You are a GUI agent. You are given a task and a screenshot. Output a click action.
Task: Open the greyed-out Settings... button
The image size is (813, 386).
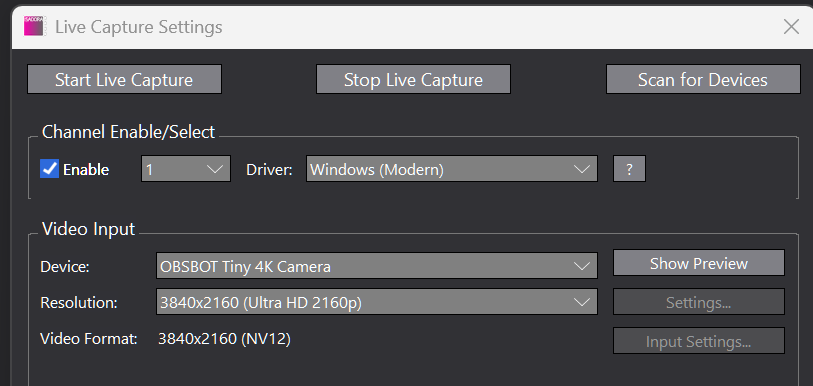pos(698,302)
